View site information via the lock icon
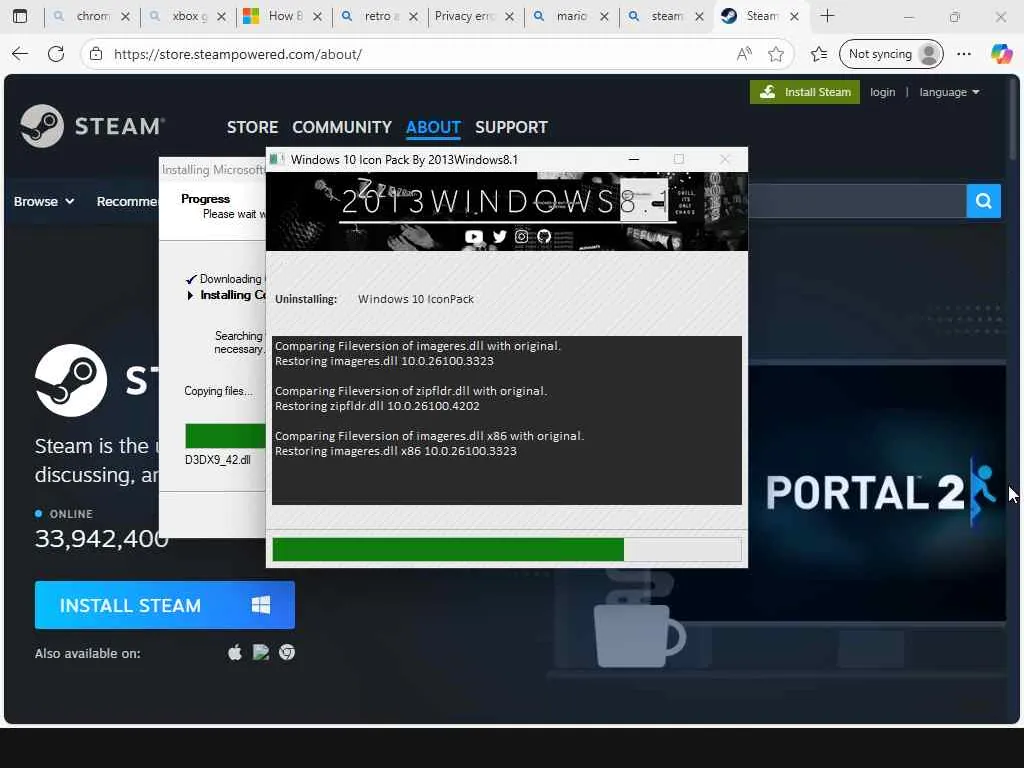The width and height of the screenshot is (1024, 768). pos(96,54)
